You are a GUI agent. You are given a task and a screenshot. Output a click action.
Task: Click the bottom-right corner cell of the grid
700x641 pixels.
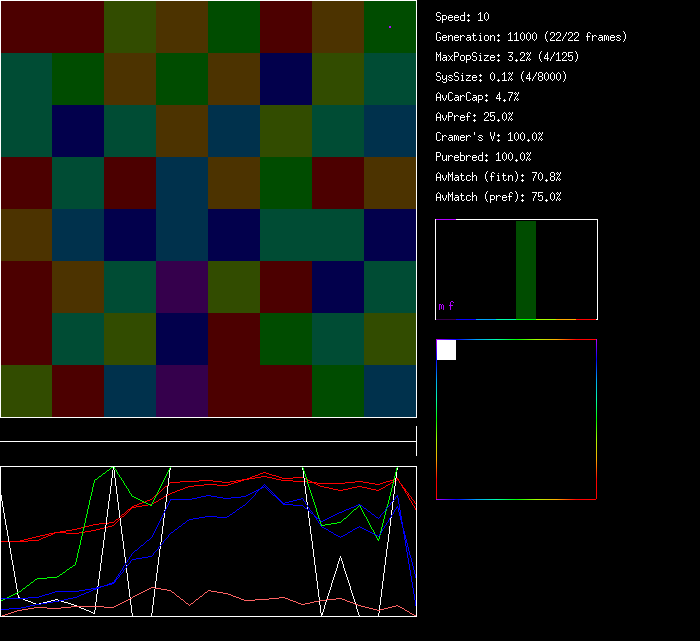[390, 391]
